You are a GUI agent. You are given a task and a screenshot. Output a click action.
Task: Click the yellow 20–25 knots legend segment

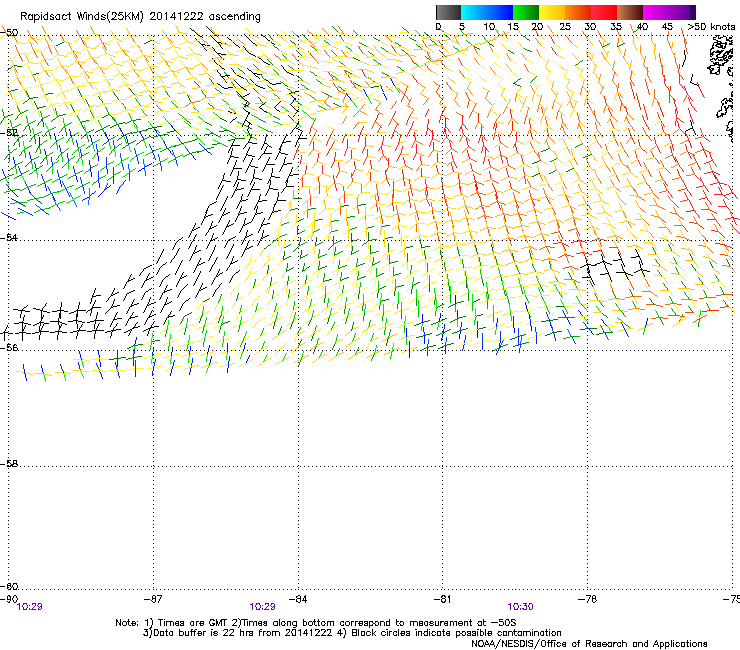tap(552, 12)
